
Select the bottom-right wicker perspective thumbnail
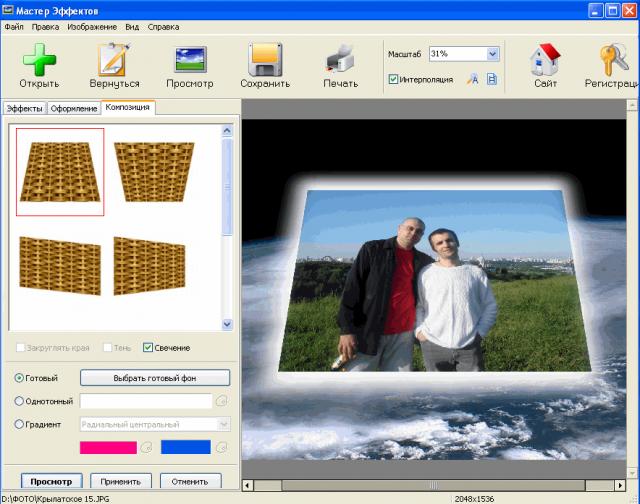pyautogui.click(x=149, y=265)
